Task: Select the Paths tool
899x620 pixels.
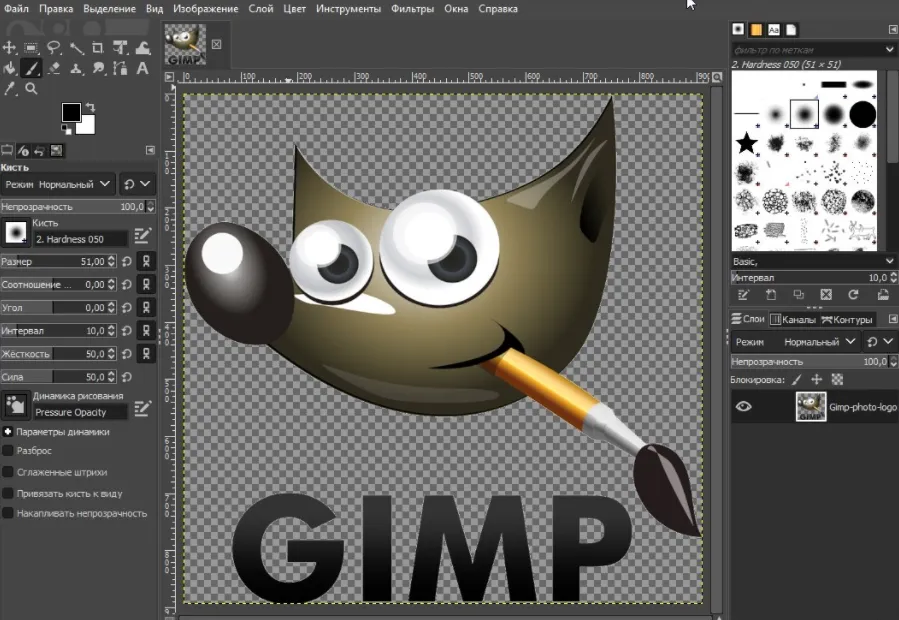Action: 120,68
